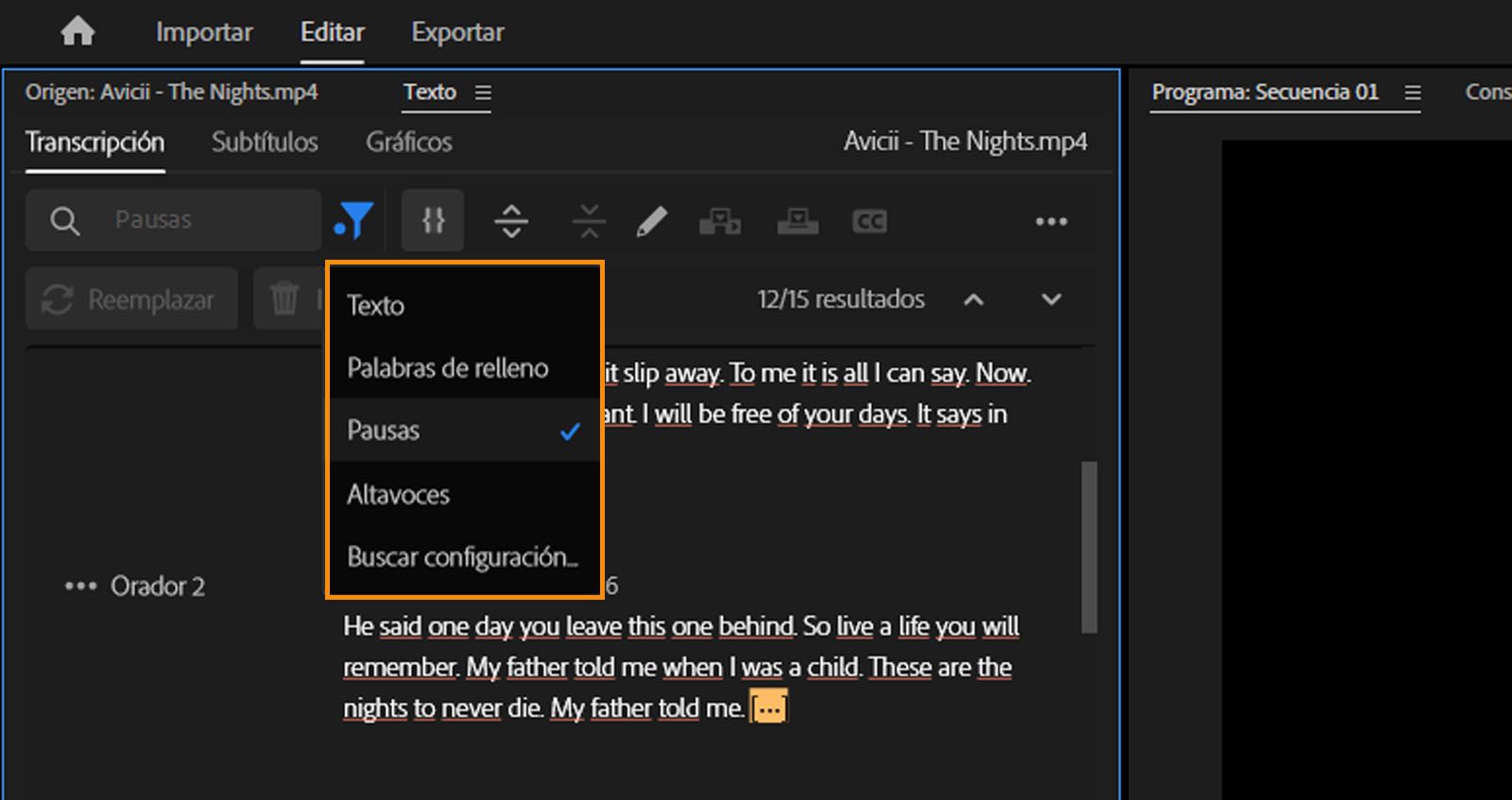Image resolution: width=1512 pixels, height=800 pixels.
Task: Create captions with the CC icon
Action: 869,221
